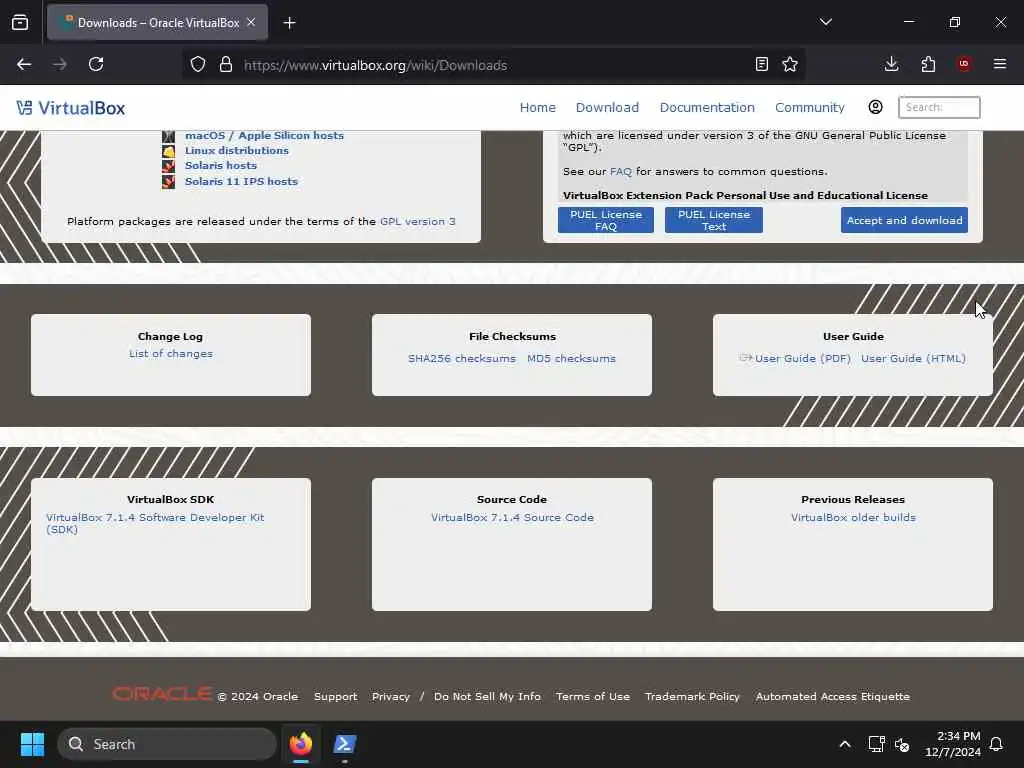This screenshot has height=768, width=1024.
Task: Open muted volume tray icon
Action: coord(903,744)
